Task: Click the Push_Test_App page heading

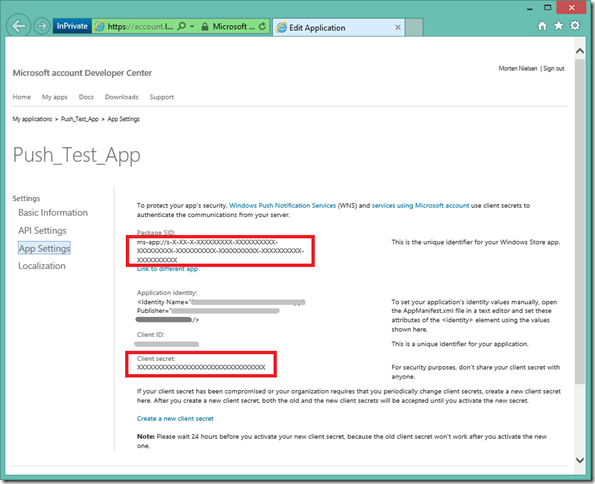Action: pos(77,155)
